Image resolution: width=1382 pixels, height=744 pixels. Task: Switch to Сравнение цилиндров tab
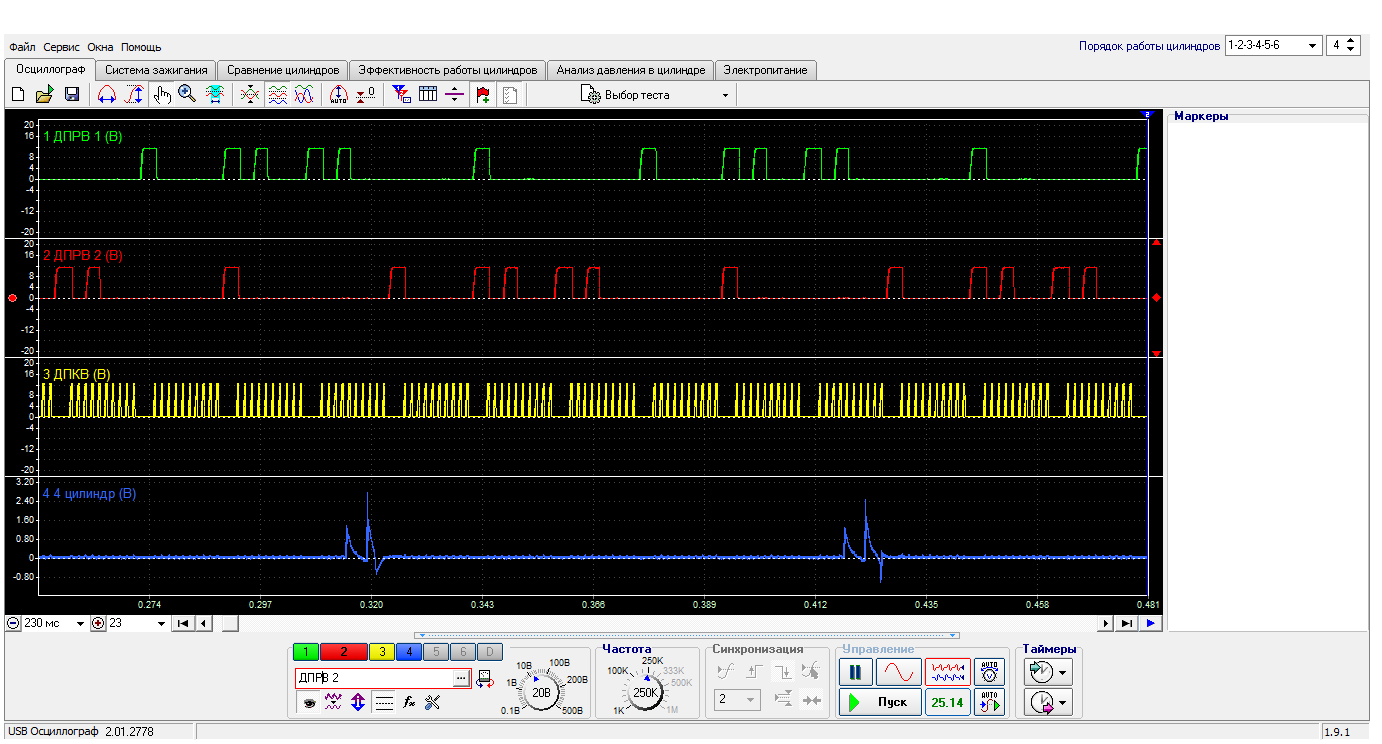pyautogui.click(x=283, y=70)
